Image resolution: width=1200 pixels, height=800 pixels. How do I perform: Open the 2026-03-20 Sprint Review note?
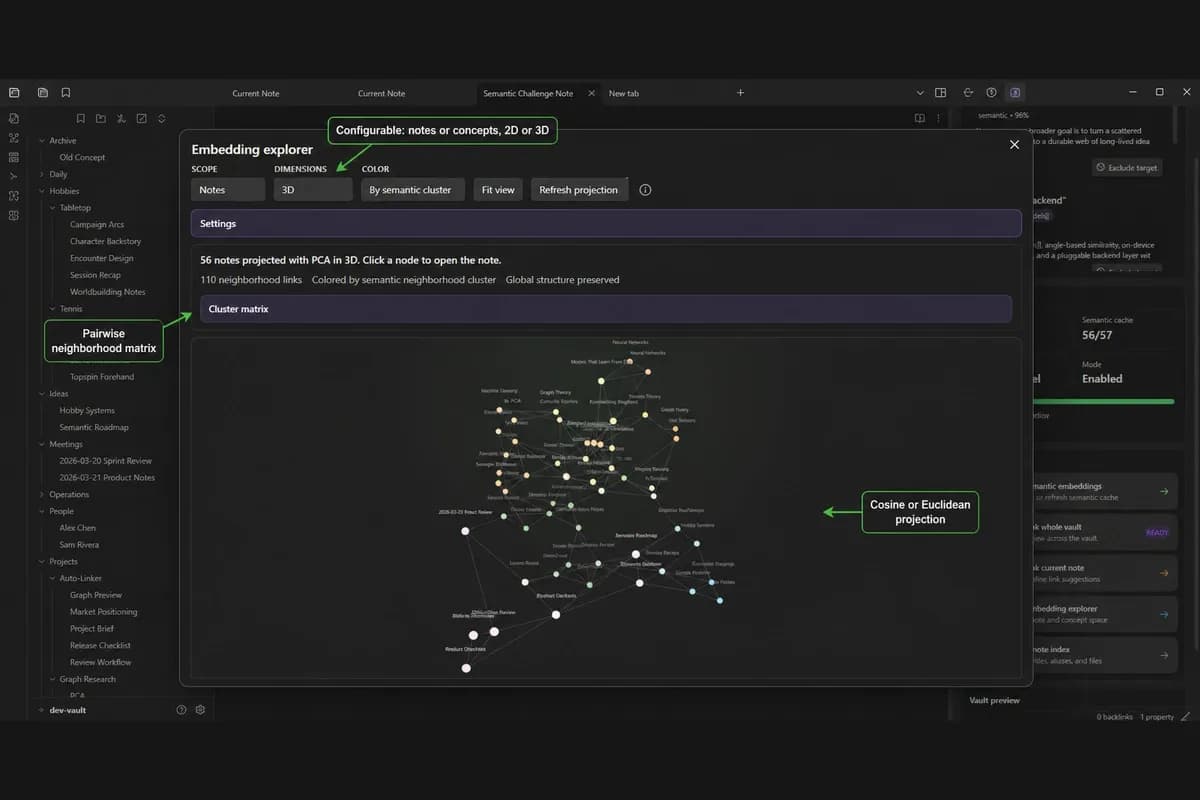click(x=105, y=461)
